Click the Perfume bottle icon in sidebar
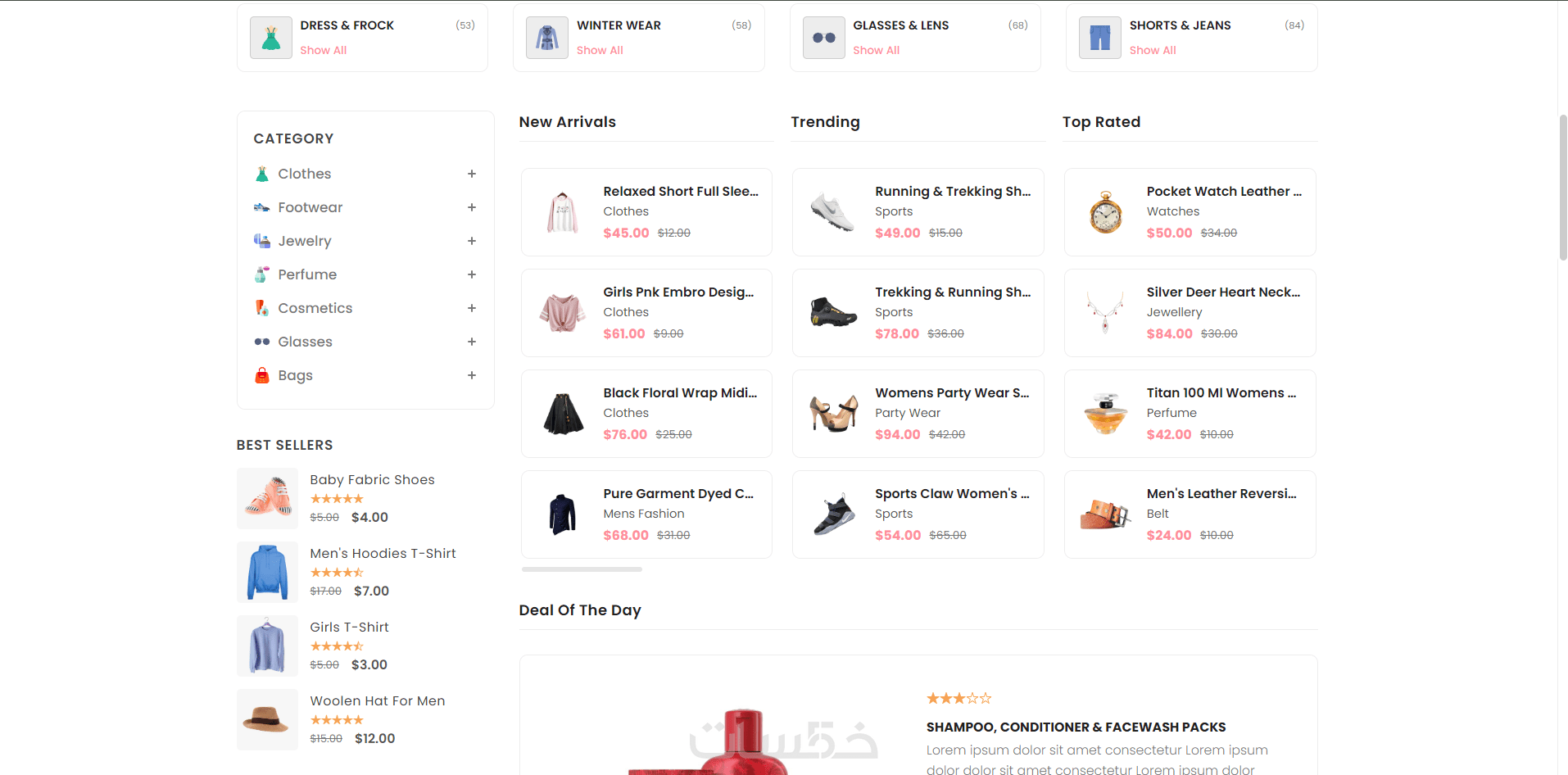Viewport: 1568px width, 775px height. point(262,274)
